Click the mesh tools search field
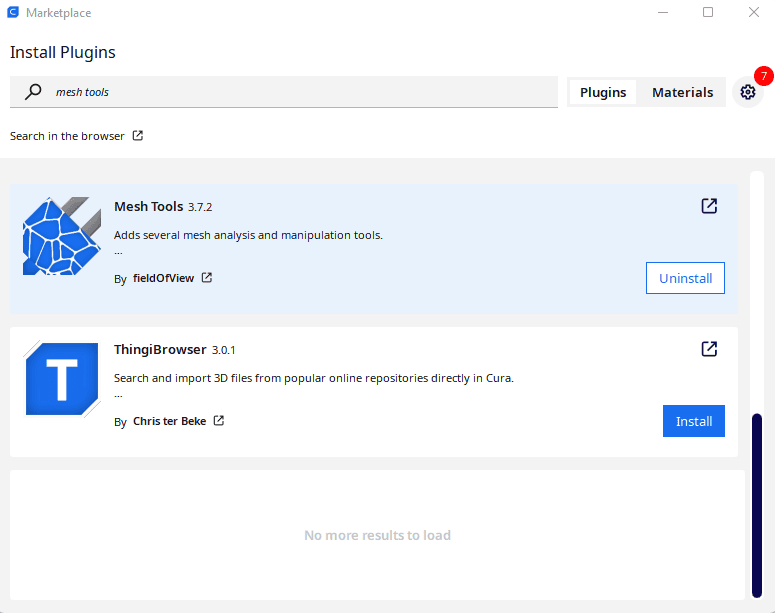775x613 pixels. 284,92
